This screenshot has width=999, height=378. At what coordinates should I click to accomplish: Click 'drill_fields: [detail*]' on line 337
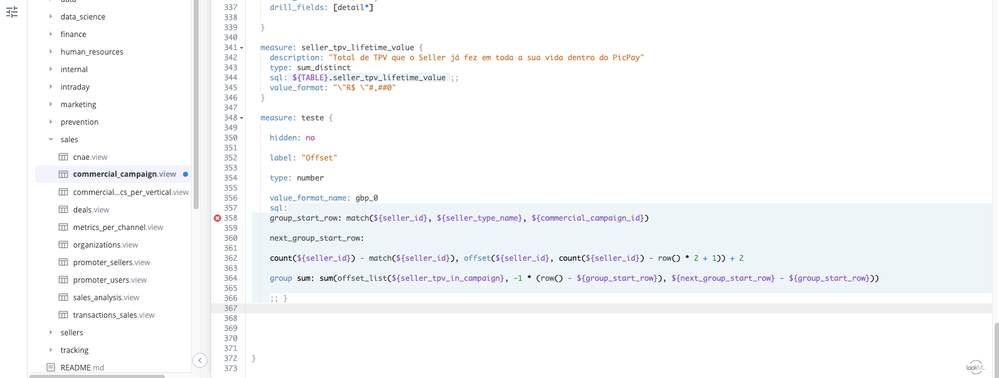pos(322,7)
